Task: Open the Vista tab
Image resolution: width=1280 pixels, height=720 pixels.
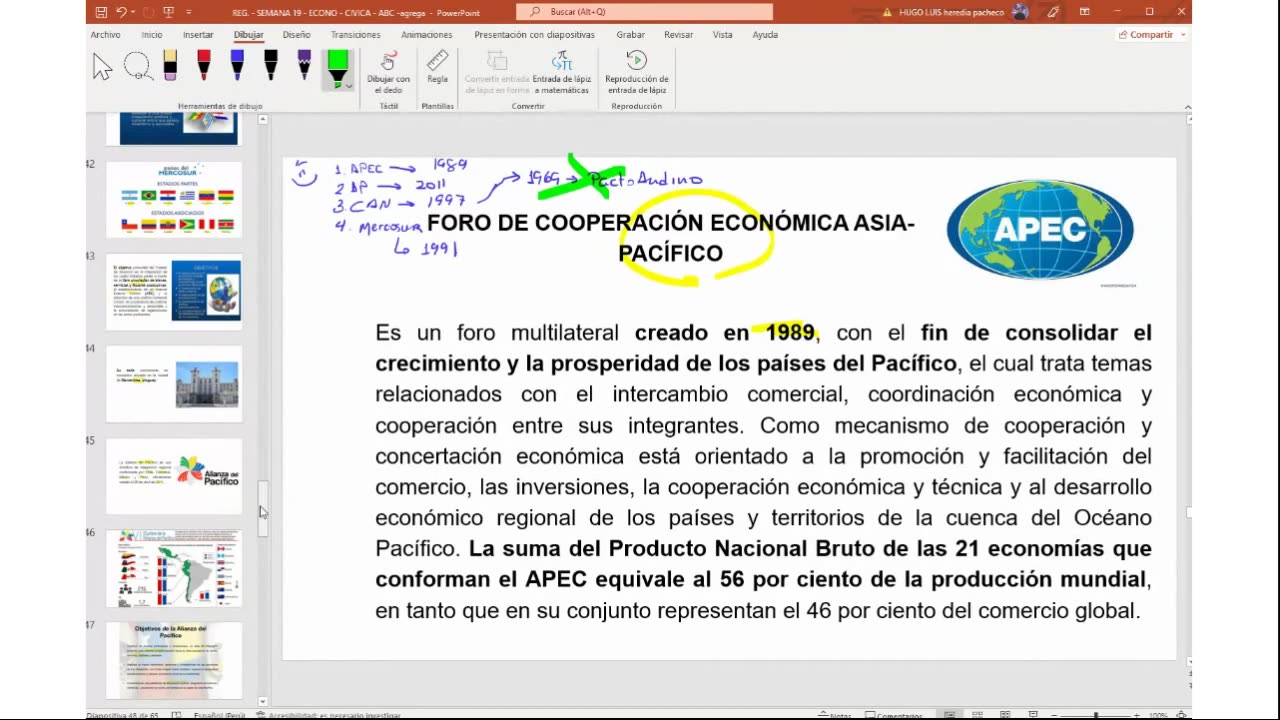Action: (722, 34)
